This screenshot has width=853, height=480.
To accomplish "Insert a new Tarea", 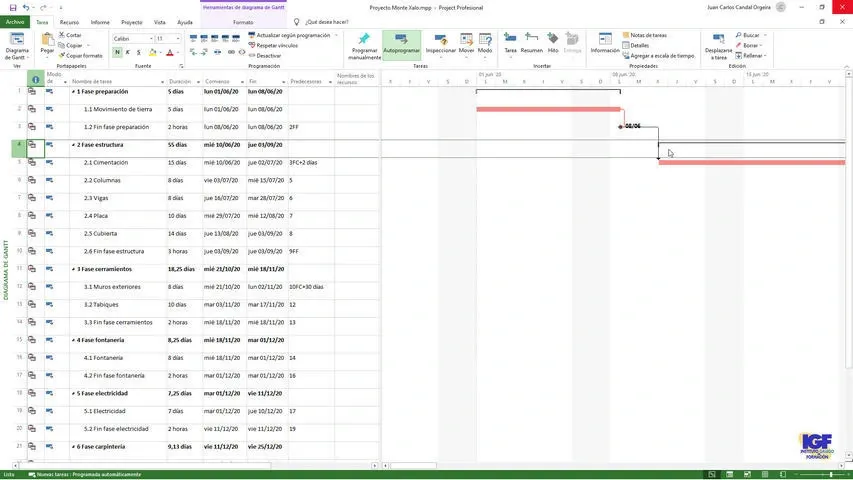I will pyautogui.click(x=510, y=45).
